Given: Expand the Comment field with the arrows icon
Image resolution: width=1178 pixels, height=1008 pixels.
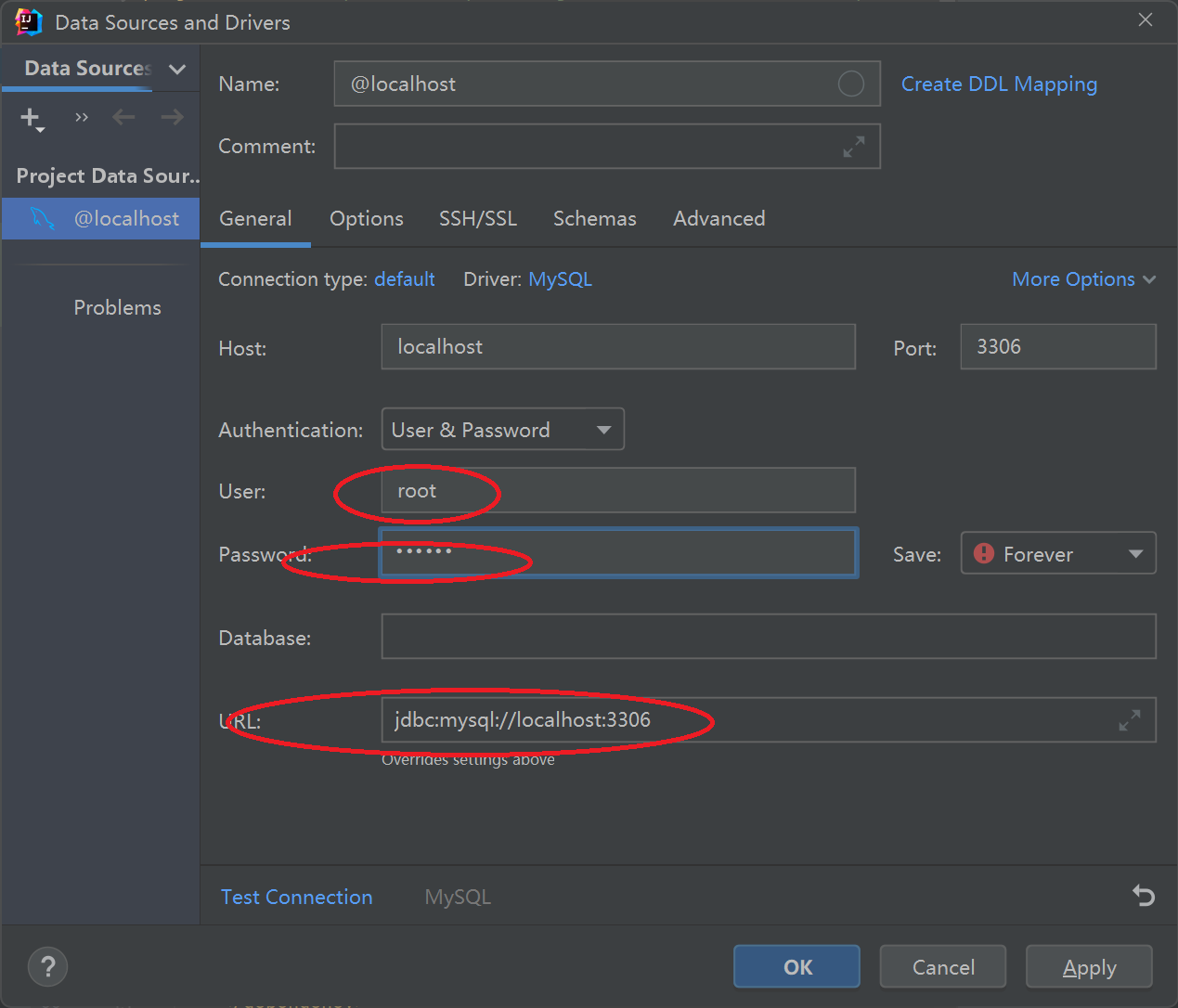Looking at the screenshot, I should (x=854, y=147).
